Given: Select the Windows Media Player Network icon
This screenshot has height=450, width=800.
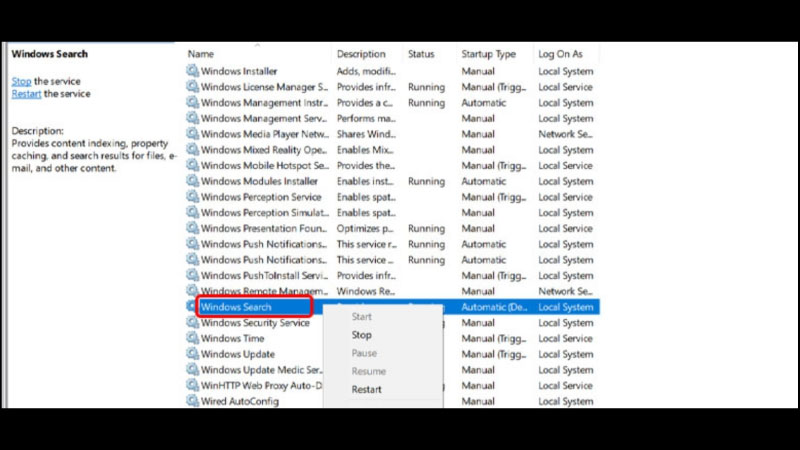Looking at the screenshot, I should pos(193,134).
